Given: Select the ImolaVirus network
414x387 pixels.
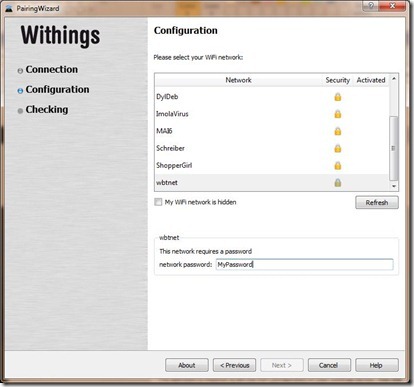Looking at the screenshot, I should pyautogui.click(x=272, y=114).
